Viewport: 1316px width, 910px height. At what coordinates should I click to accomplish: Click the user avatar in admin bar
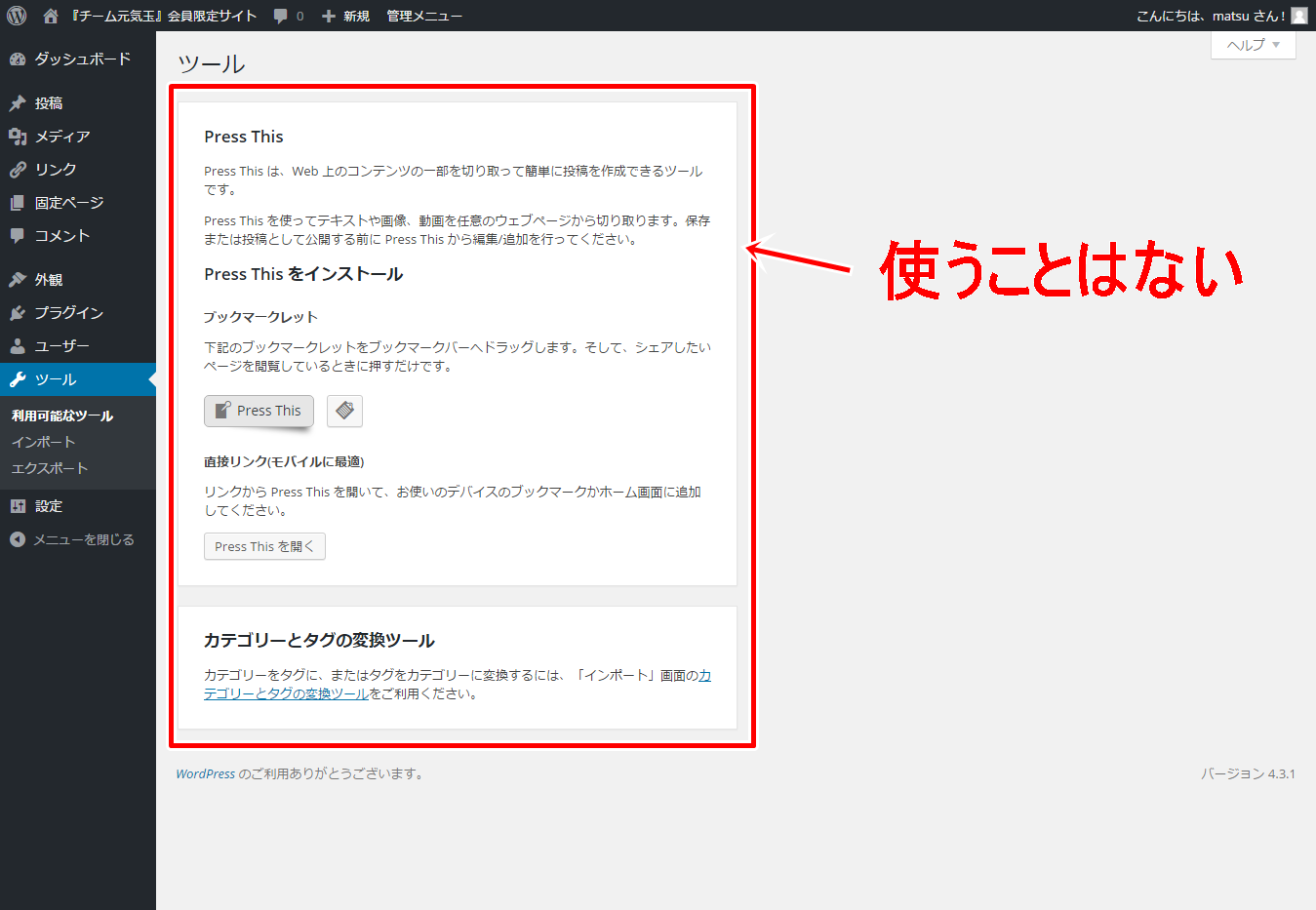pyautogui.click(x=1299, y=16)
